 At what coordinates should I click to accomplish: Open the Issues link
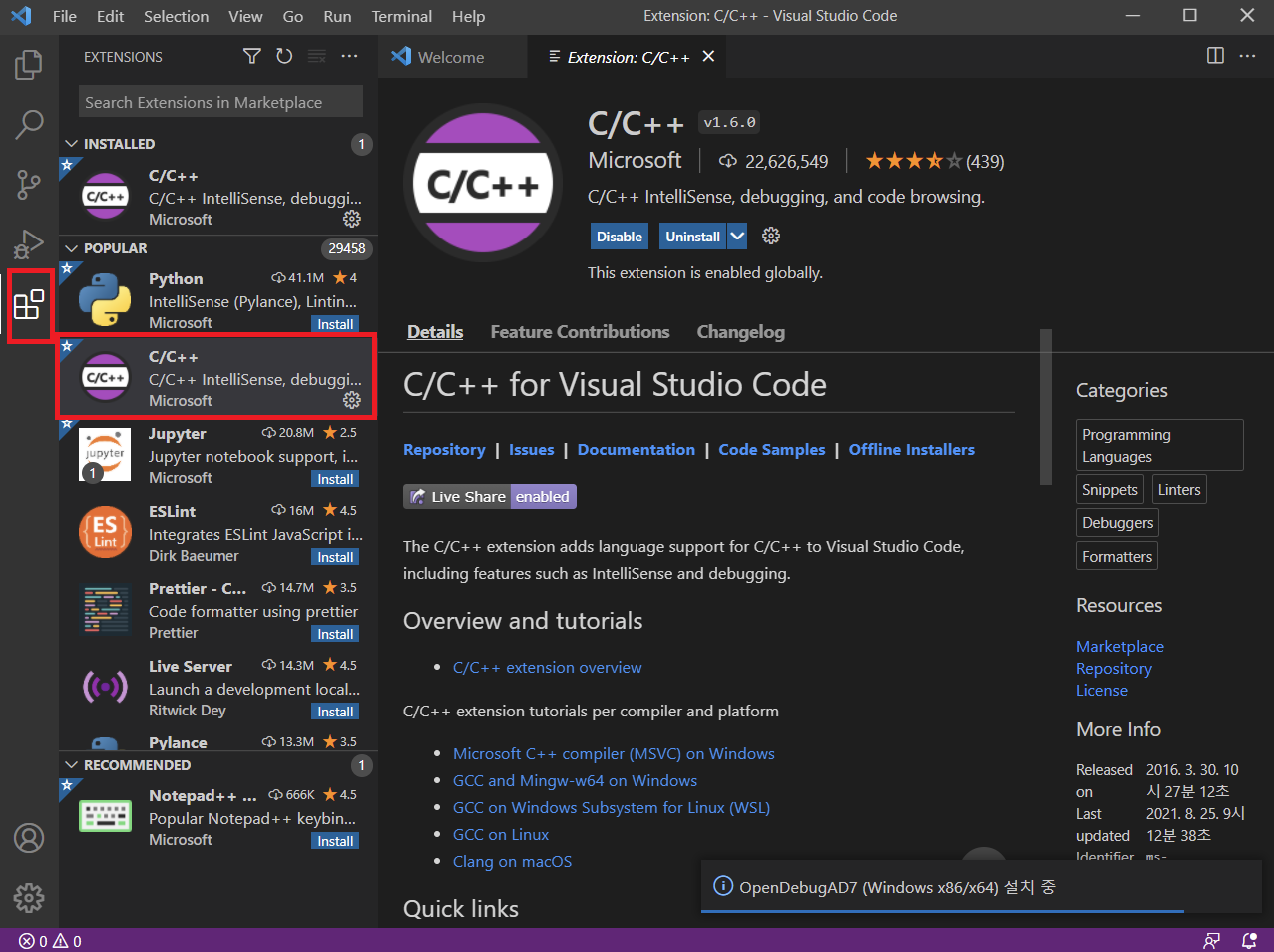531,450
